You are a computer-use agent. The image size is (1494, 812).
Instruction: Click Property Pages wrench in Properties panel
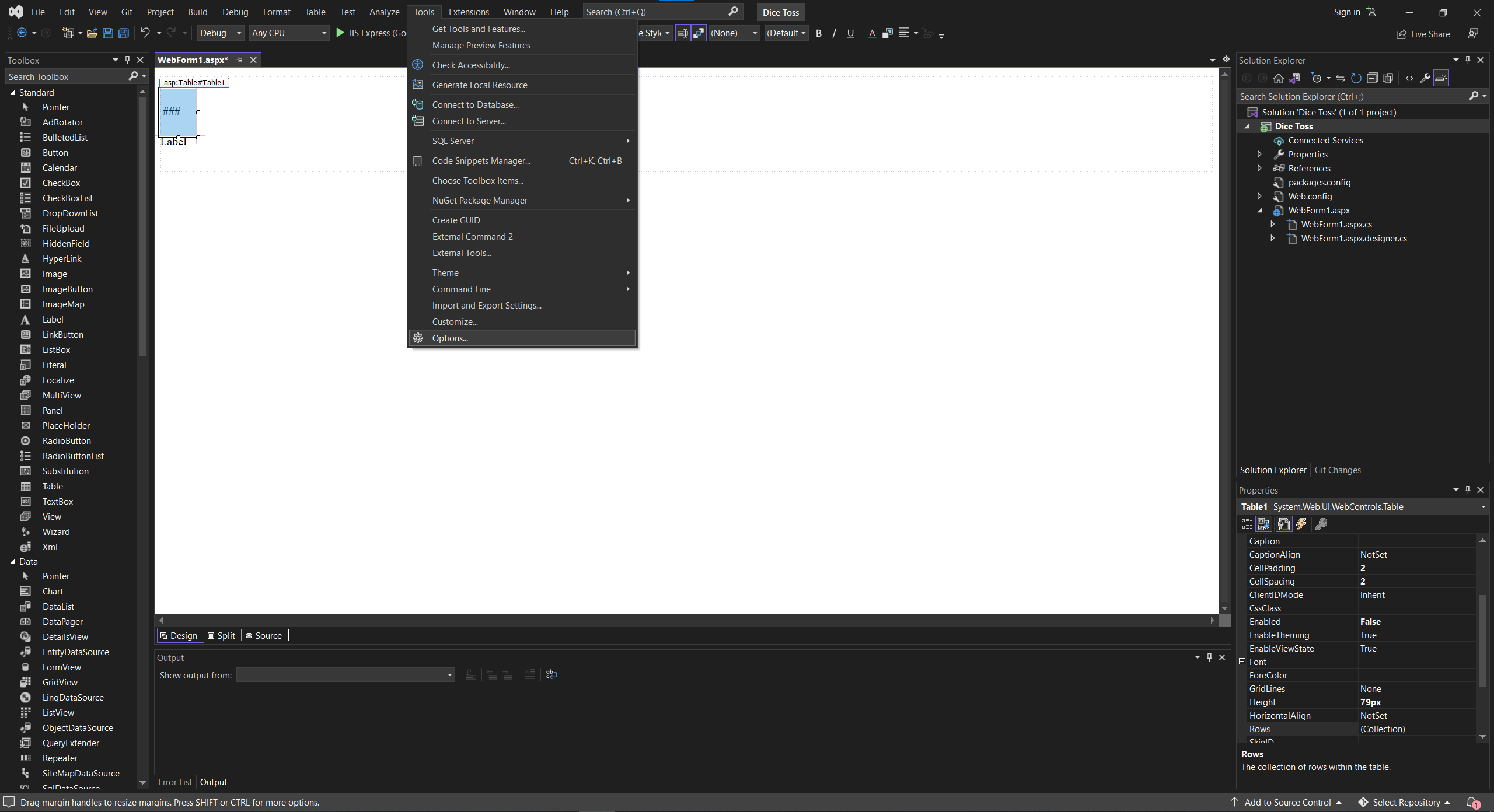(1322, 524)
